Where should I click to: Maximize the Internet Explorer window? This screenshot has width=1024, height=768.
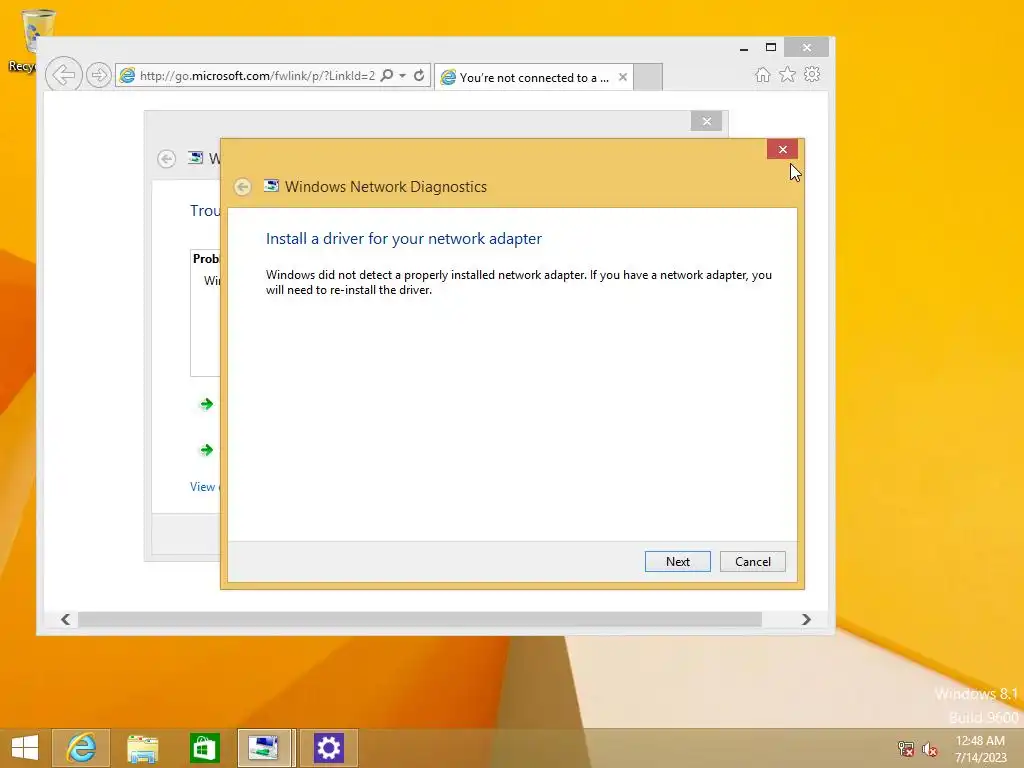[771, 47]
